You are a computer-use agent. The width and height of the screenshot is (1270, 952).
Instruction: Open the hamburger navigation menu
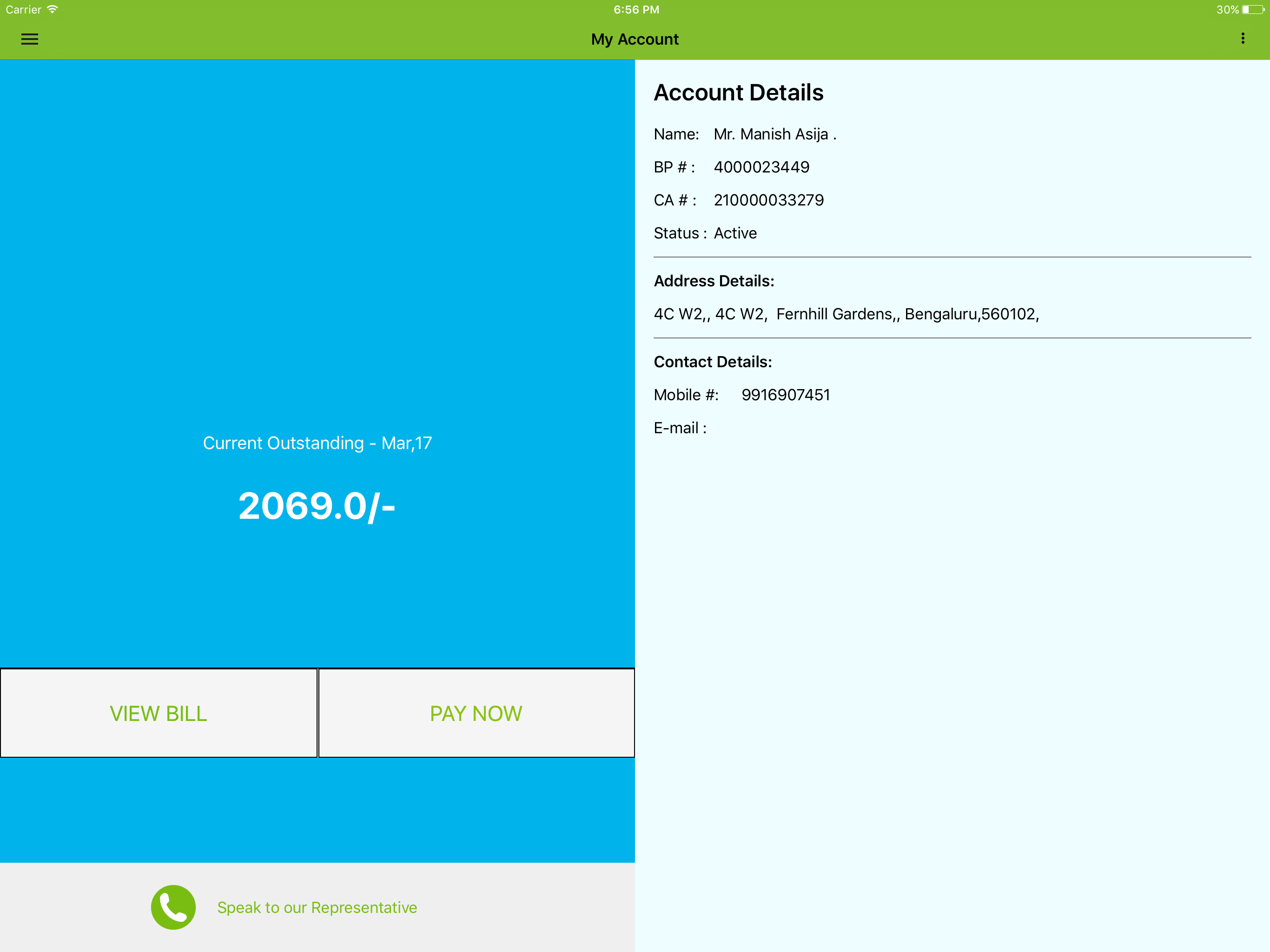tap(29, 39)
